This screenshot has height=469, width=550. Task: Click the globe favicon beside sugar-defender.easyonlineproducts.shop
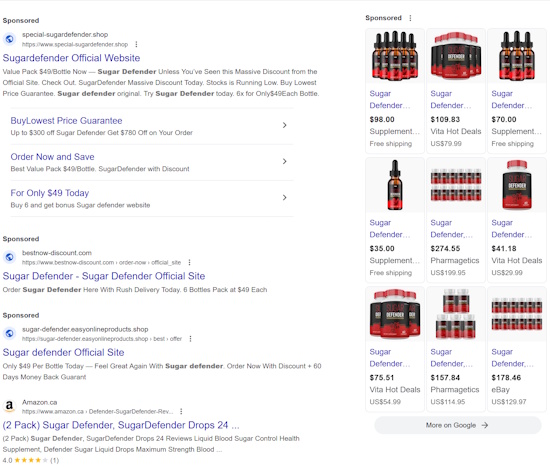pos(9,334)
